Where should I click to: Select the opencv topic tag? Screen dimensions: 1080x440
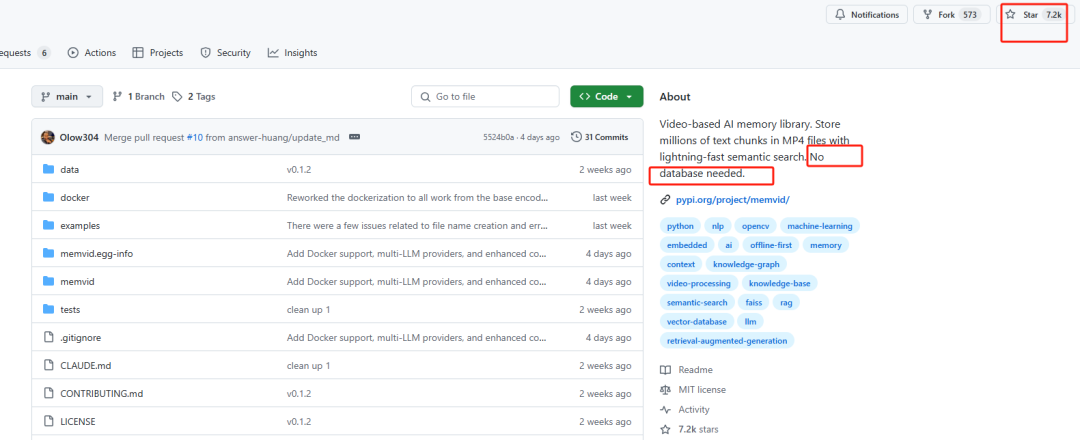[x=755, y=226]
